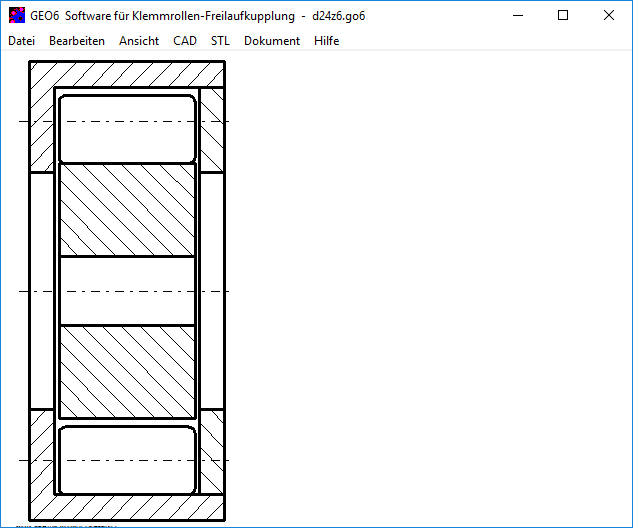Minimize the GEO6 window
The height and width of the screenshot is (528, 633).
point(517,16)
